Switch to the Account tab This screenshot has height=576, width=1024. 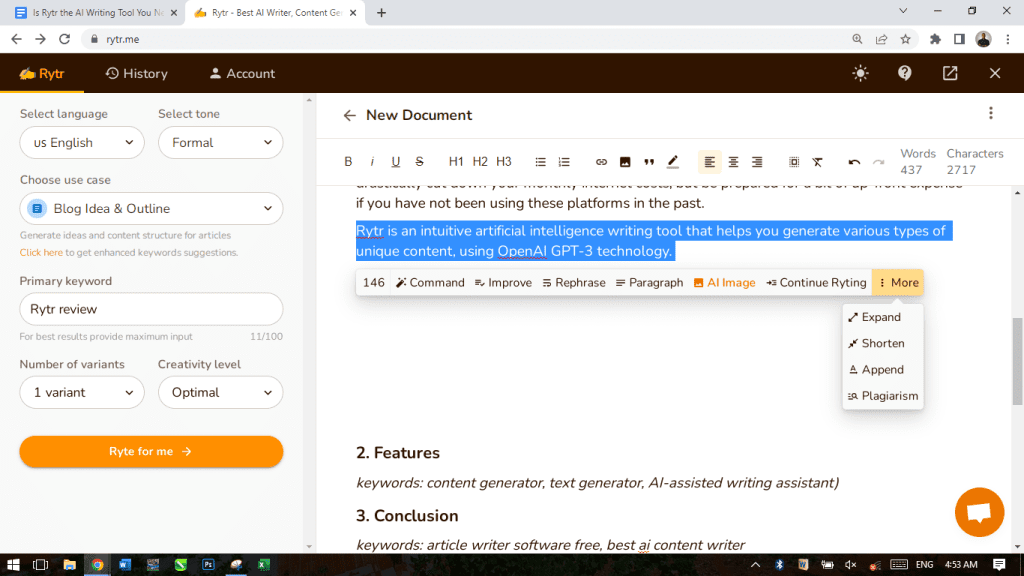pos(242,74)
